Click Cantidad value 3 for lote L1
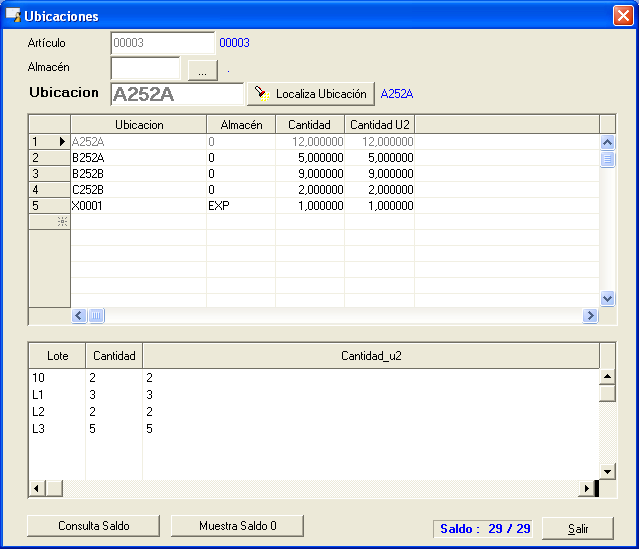This screenshot has height=549, width=639. pyautogui.click(x=93, y=395)
